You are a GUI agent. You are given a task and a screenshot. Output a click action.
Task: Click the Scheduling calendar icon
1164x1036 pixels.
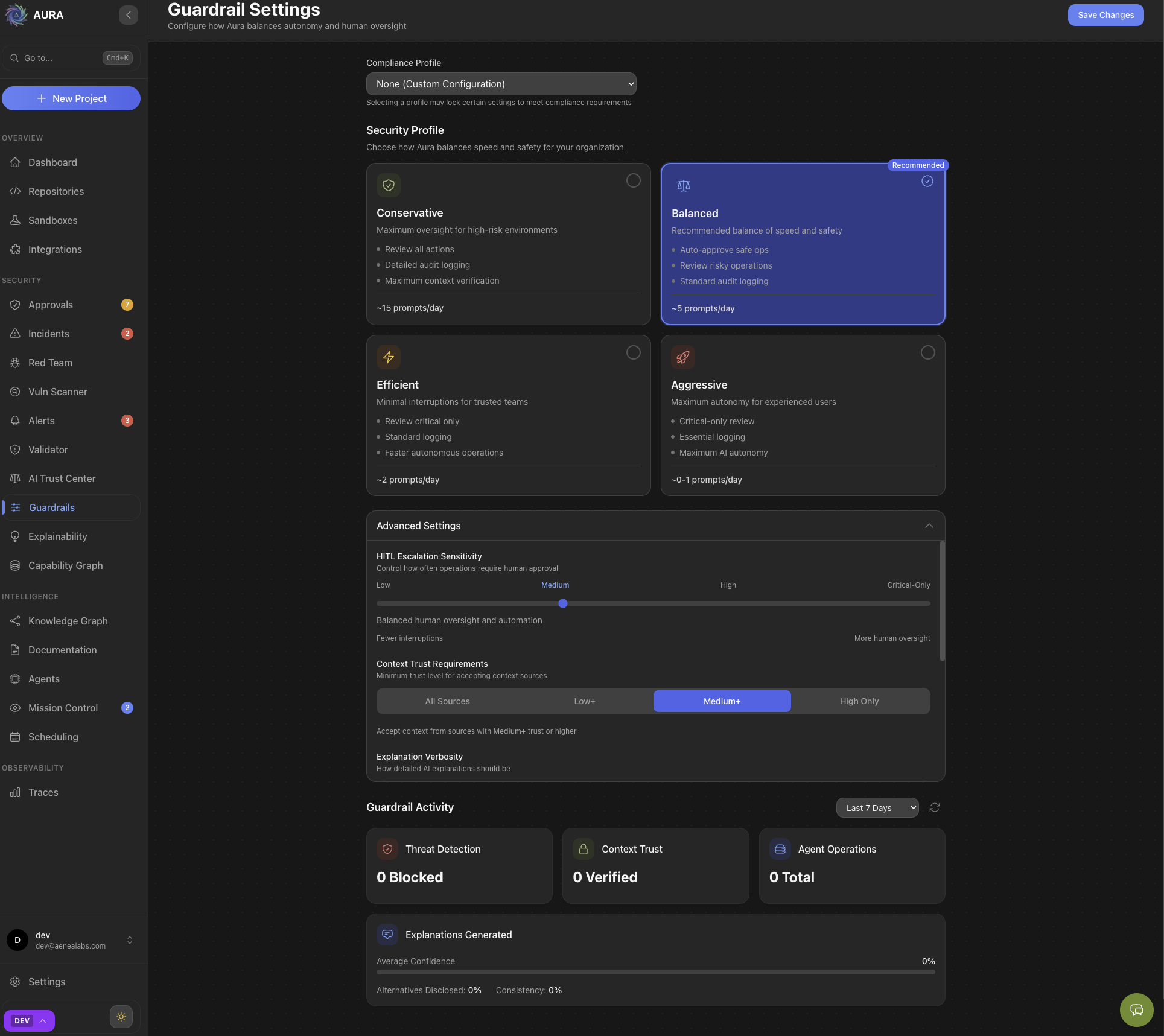pos(15,737)
